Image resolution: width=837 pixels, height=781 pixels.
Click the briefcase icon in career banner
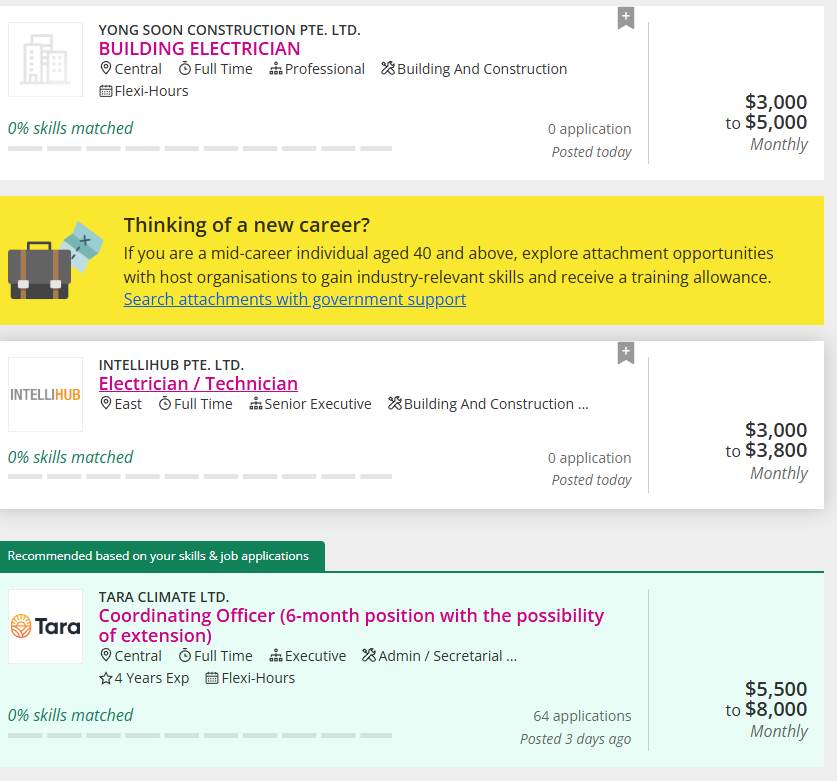coord(40,268)
